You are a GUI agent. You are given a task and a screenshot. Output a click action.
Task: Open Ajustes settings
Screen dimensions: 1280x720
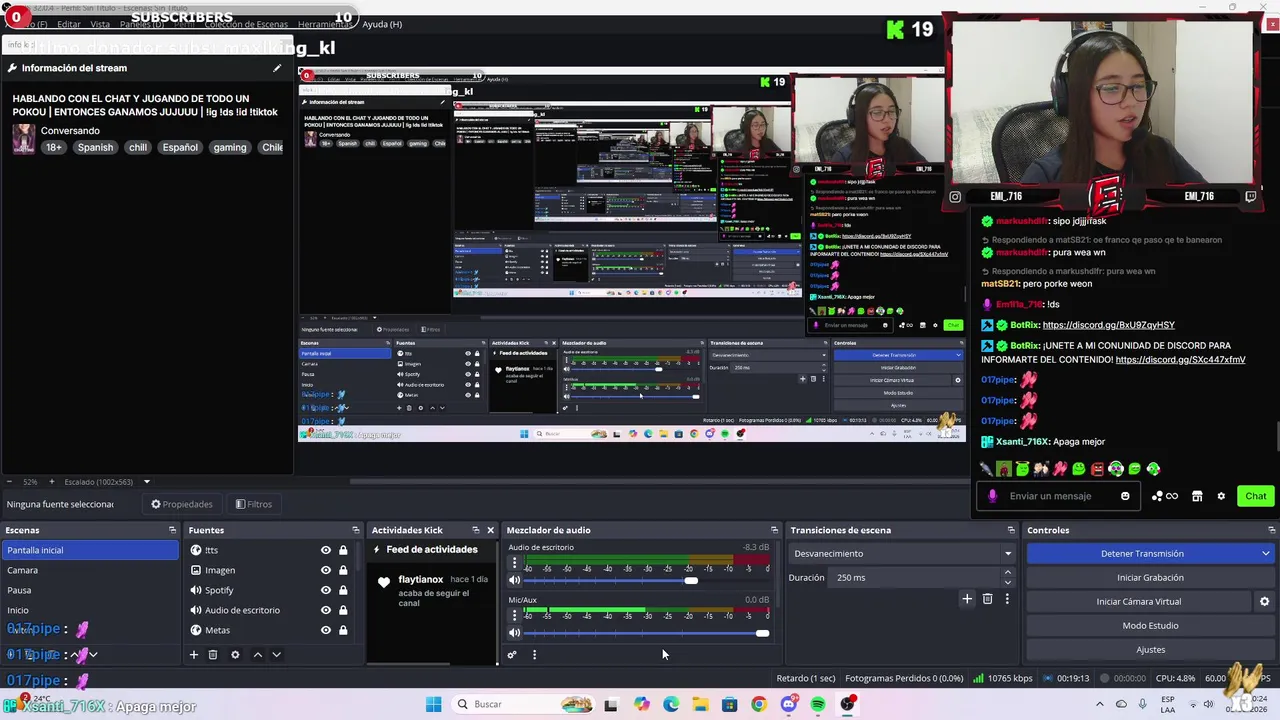point(1150,649)
